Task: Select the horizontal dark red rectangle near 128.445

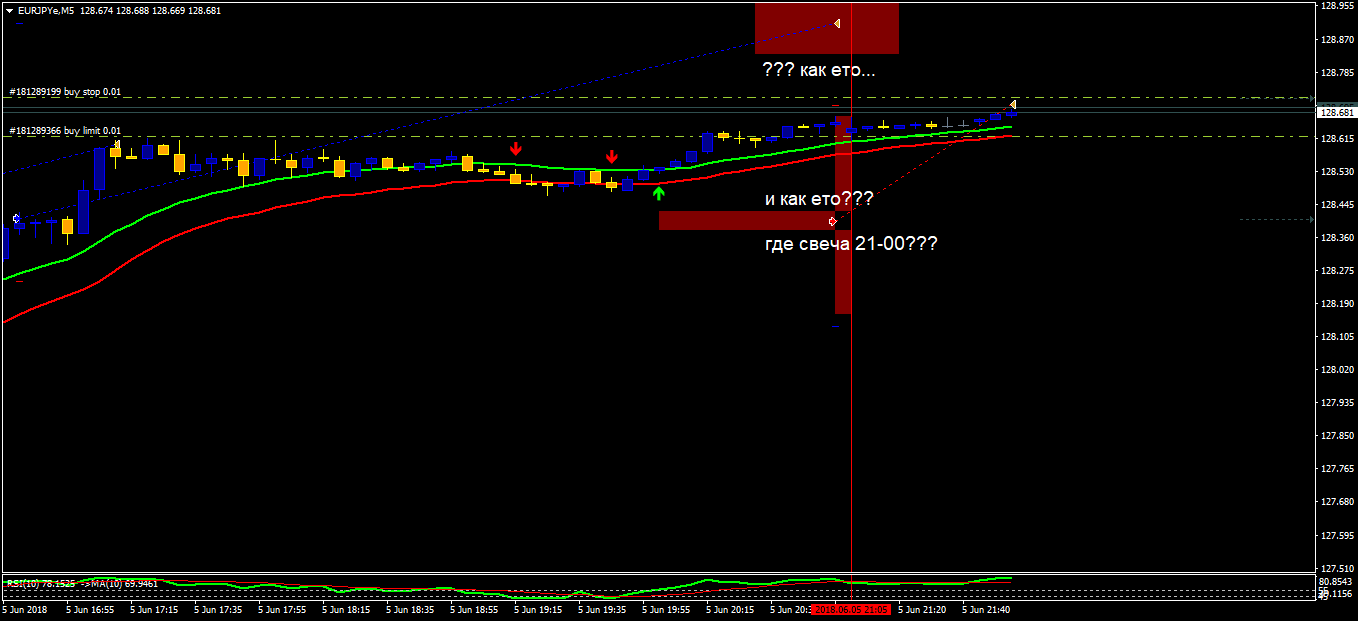Action: 746,221
